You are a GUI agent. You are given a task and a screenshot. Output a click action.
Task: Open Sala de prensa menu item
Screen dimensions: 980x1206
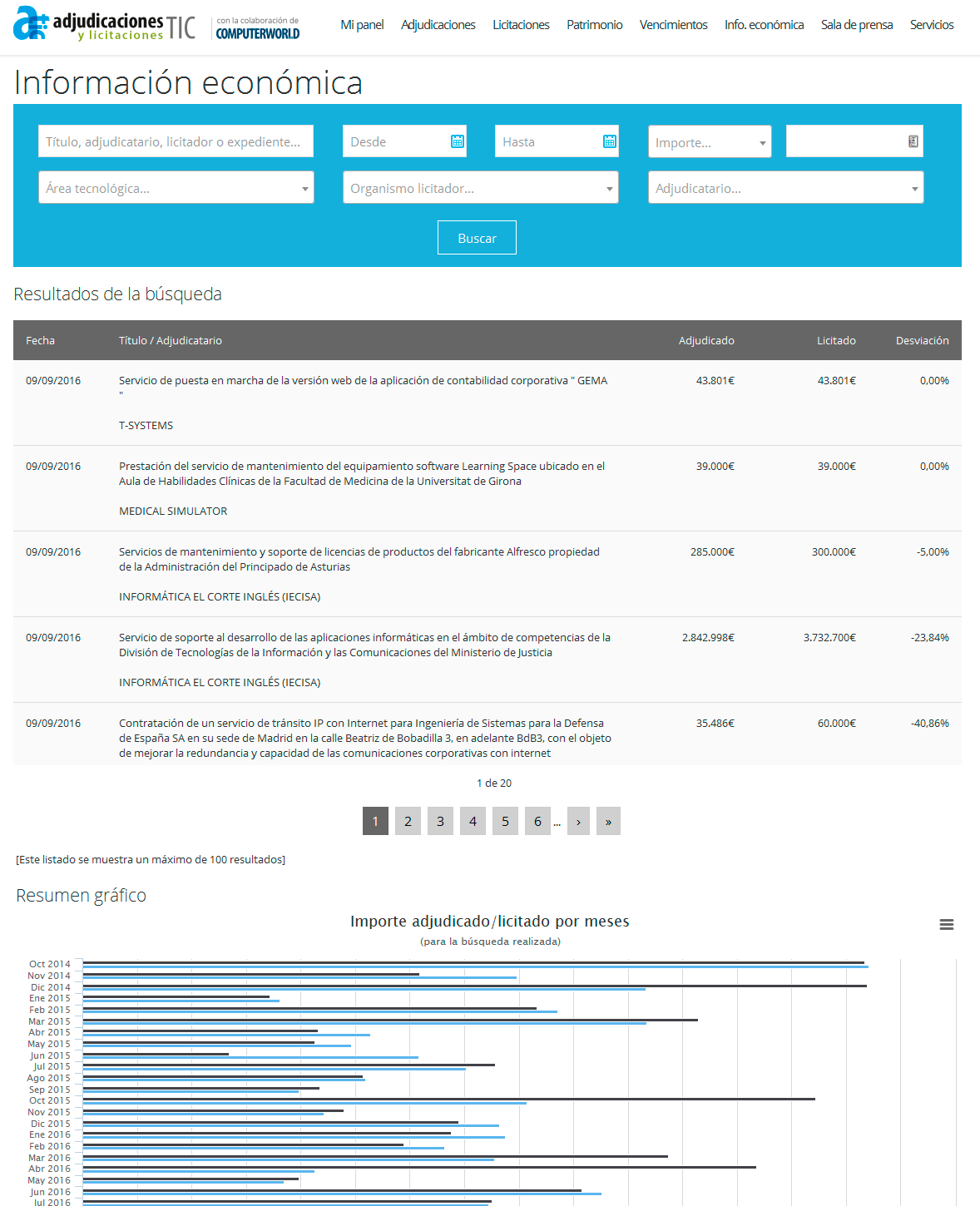point(857,25)
